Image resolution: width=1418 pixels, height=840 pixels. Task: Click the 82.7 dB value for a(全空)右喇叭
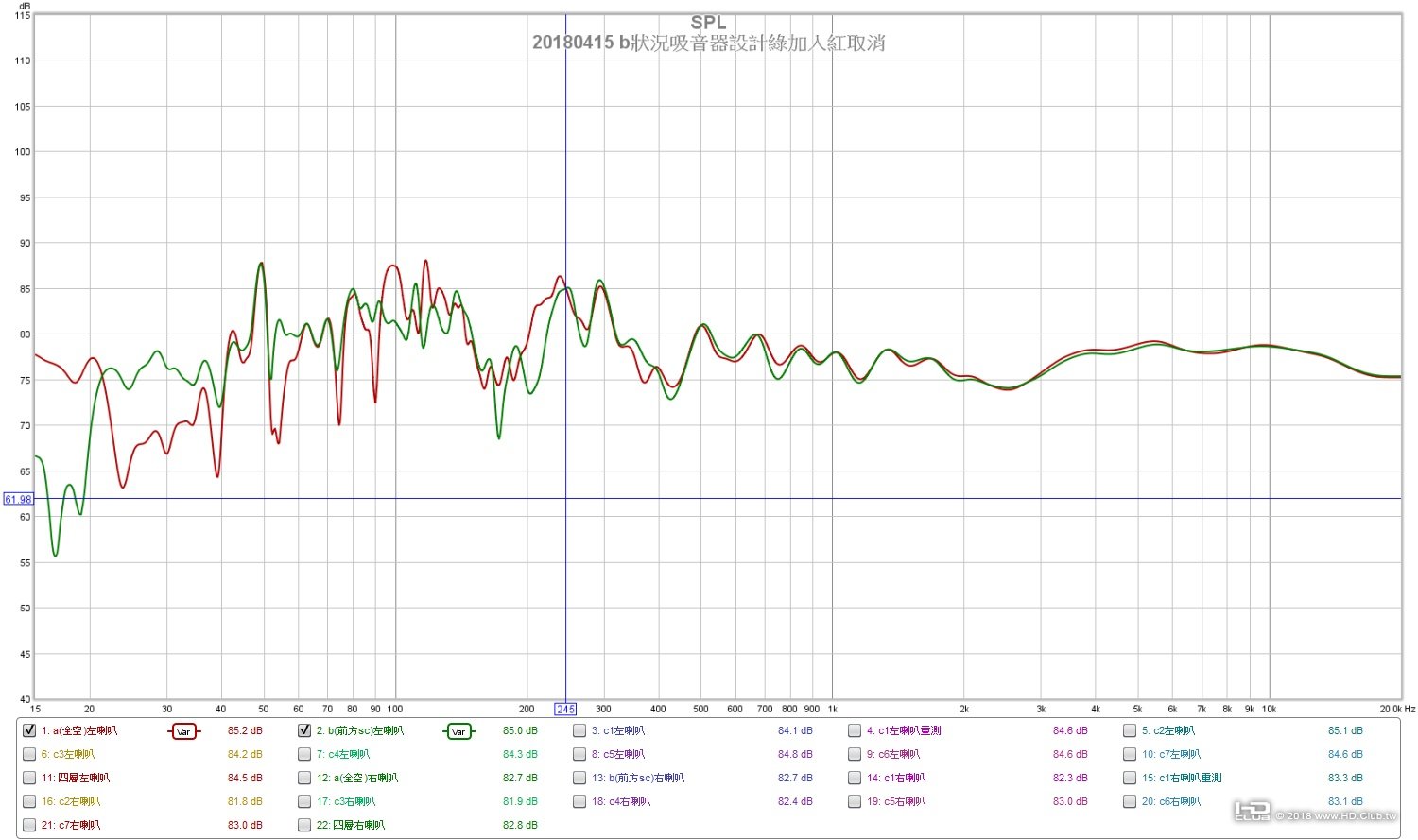(520, 778)
